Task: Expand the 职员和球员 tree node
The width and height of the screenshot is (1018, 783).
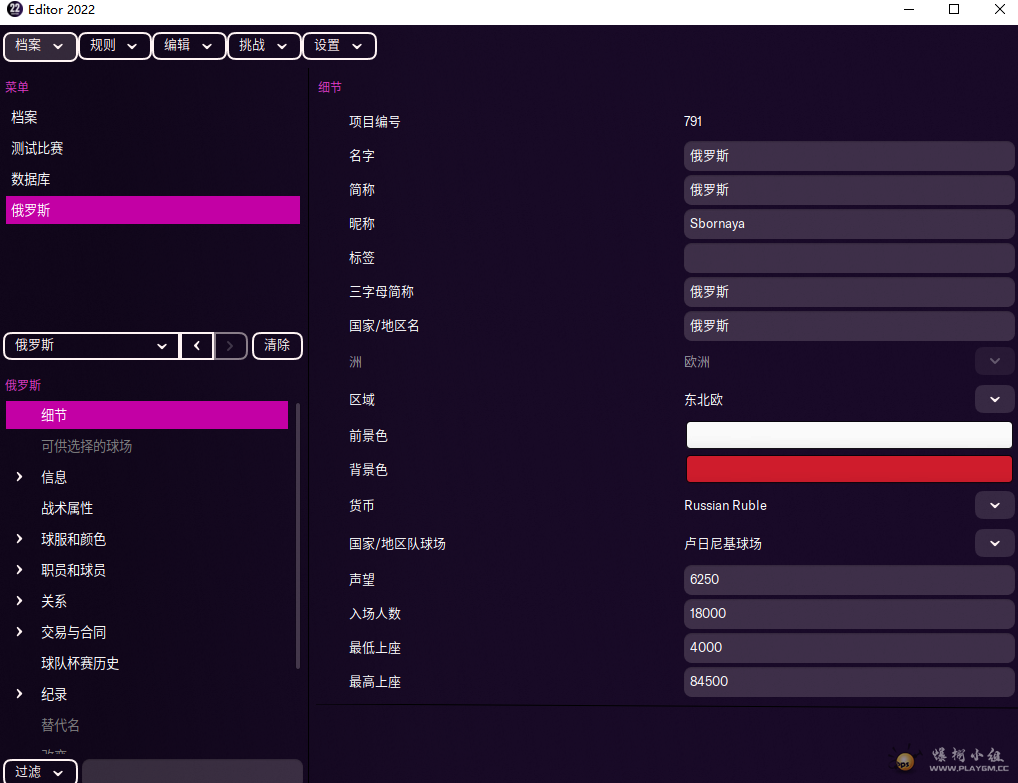Action: coord(20,571)
